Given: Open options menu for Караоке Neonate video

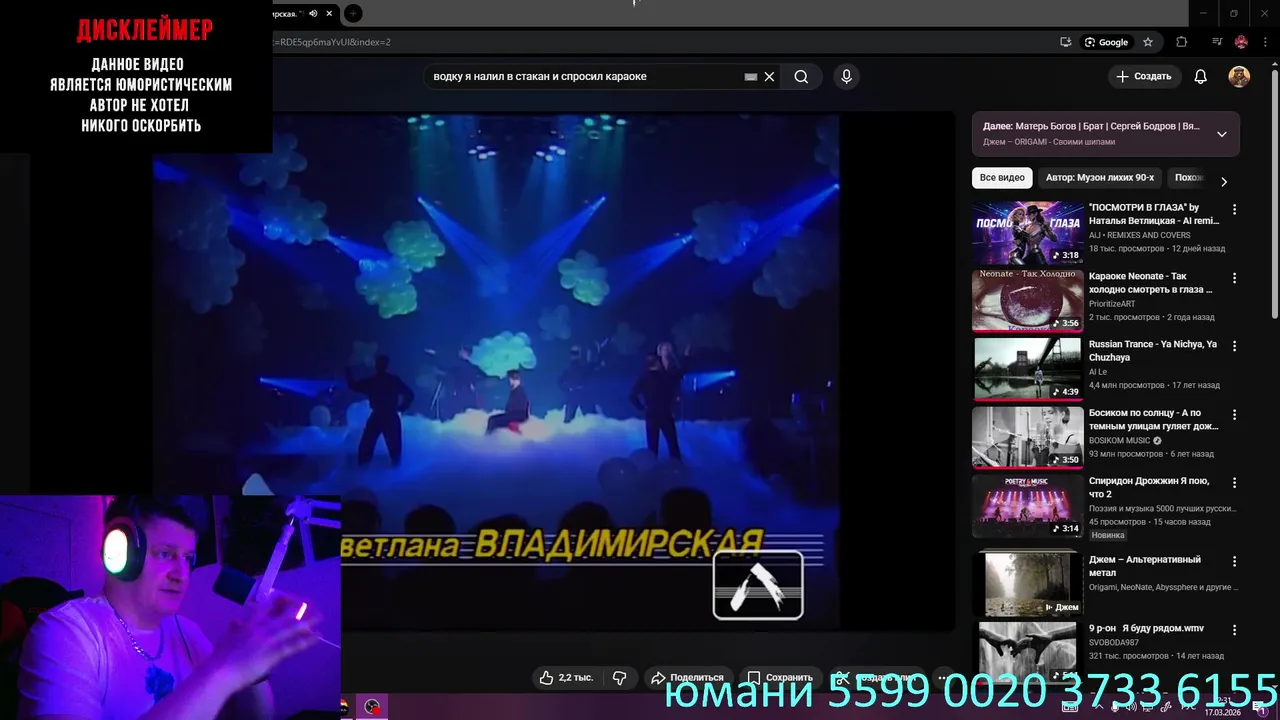Looking at the screenshot, I should pos(1234,278).
